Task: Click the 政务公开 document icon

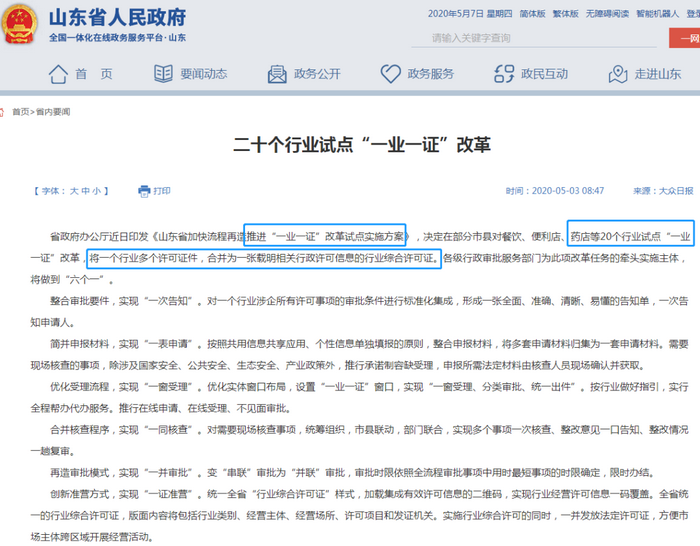Action: (276, 74)
